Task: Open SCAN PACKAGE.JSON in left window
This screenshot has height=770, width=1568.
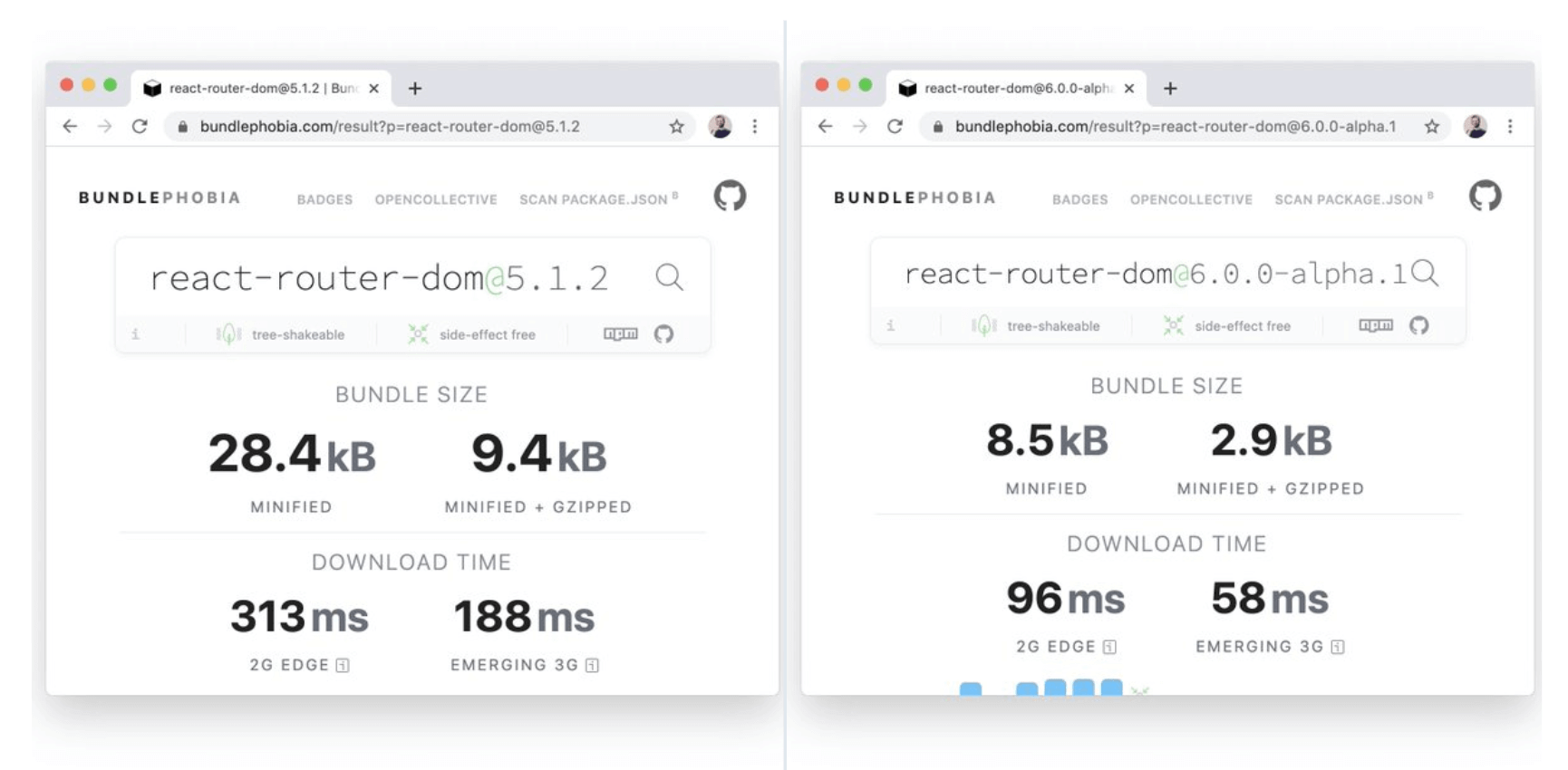Action: coord(598,198)
